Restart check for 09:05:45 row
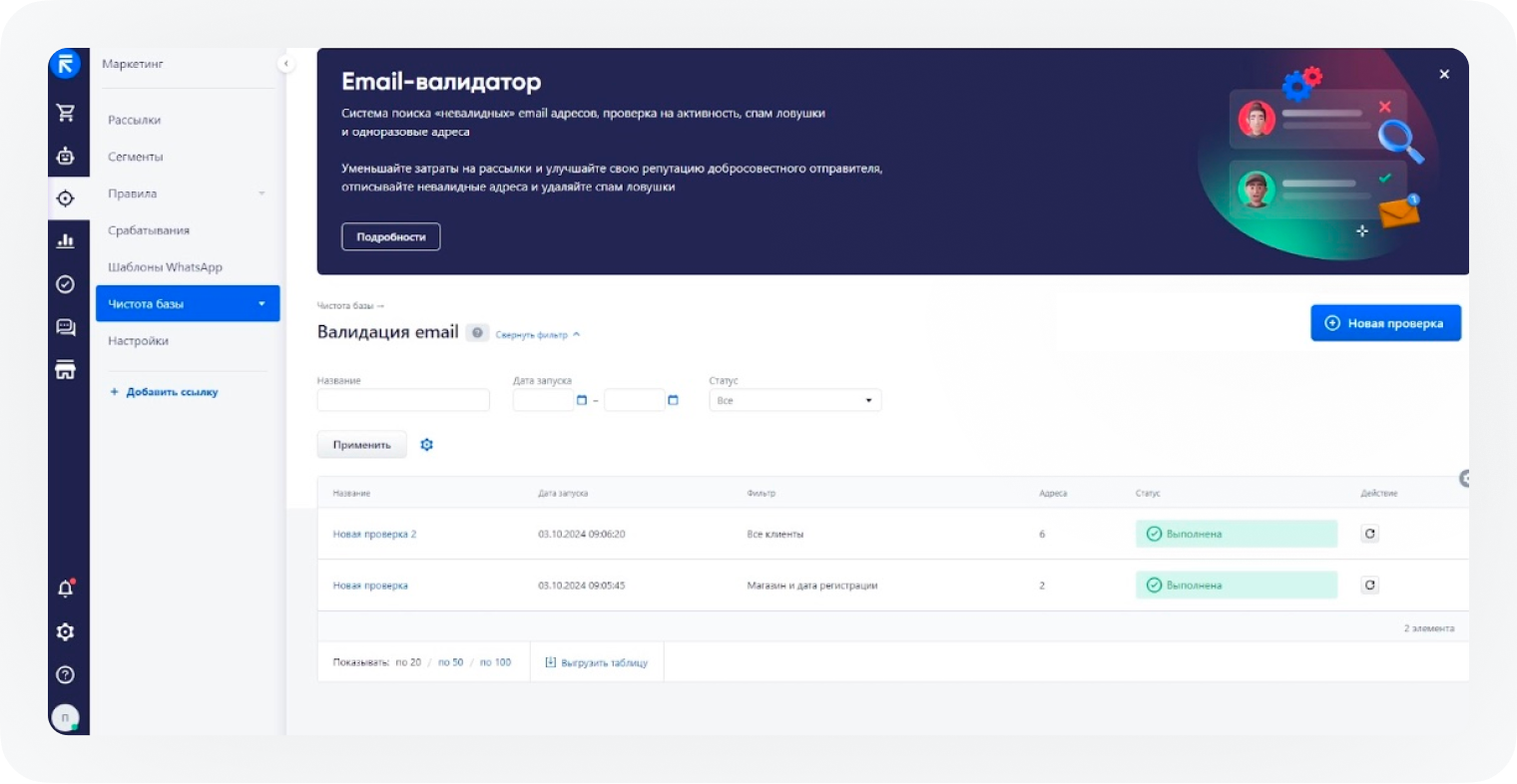Image resolution: width=1517 pixels, height=784 pixels. click(1370, 586)
